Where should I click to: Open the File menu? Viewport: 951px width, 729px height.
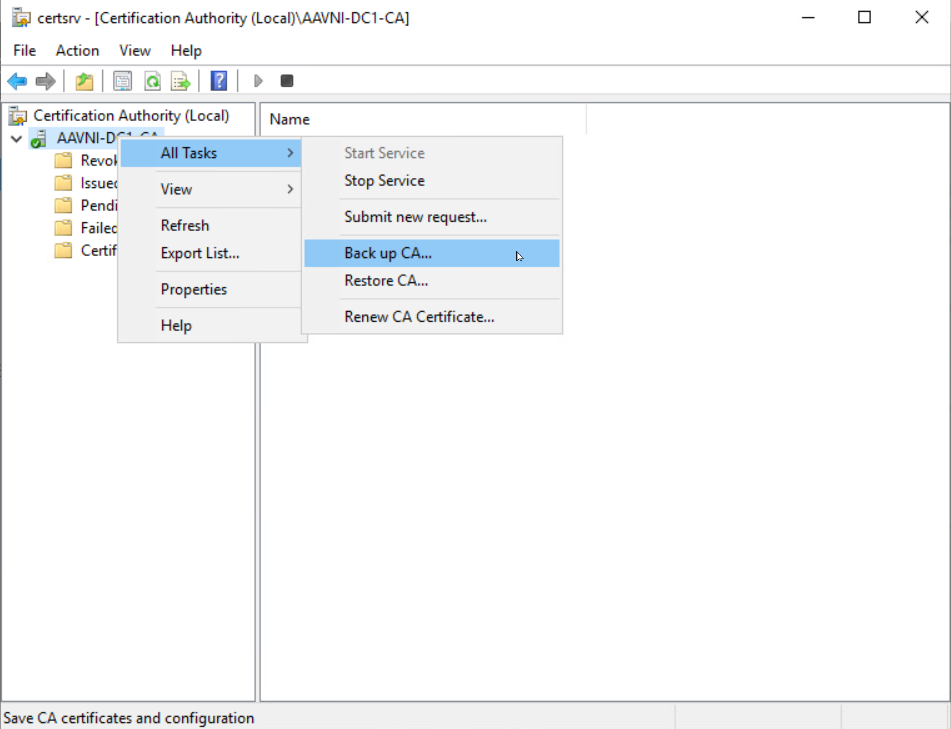point(24,50)
